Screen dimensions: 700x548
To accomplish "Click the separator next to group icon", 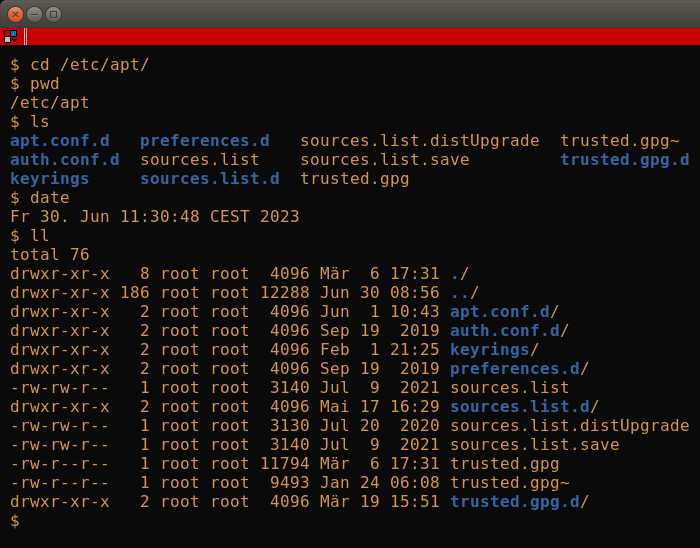I will tap(25, 36).
